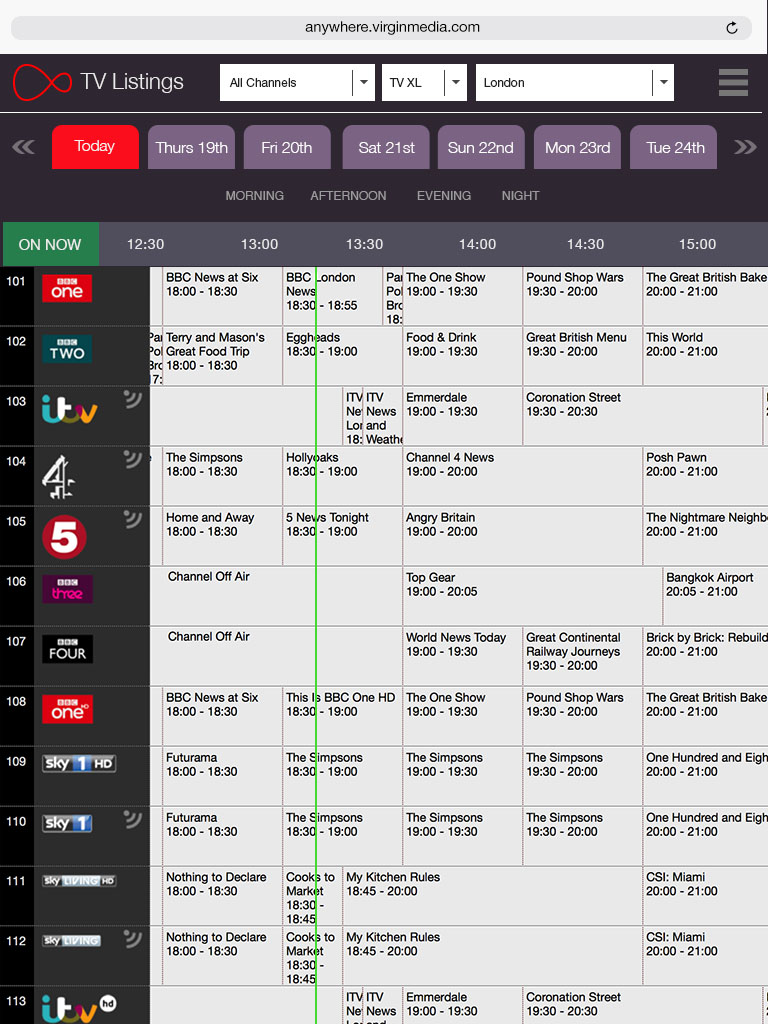
Task: Select the BBC One channel logo, channel 101
Action: [67, 288]
